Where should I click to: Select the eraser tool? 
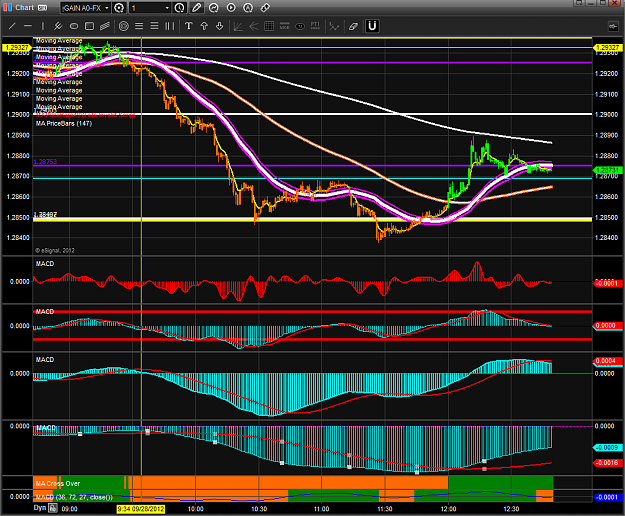pyautogui.click(x=353, y=26)
